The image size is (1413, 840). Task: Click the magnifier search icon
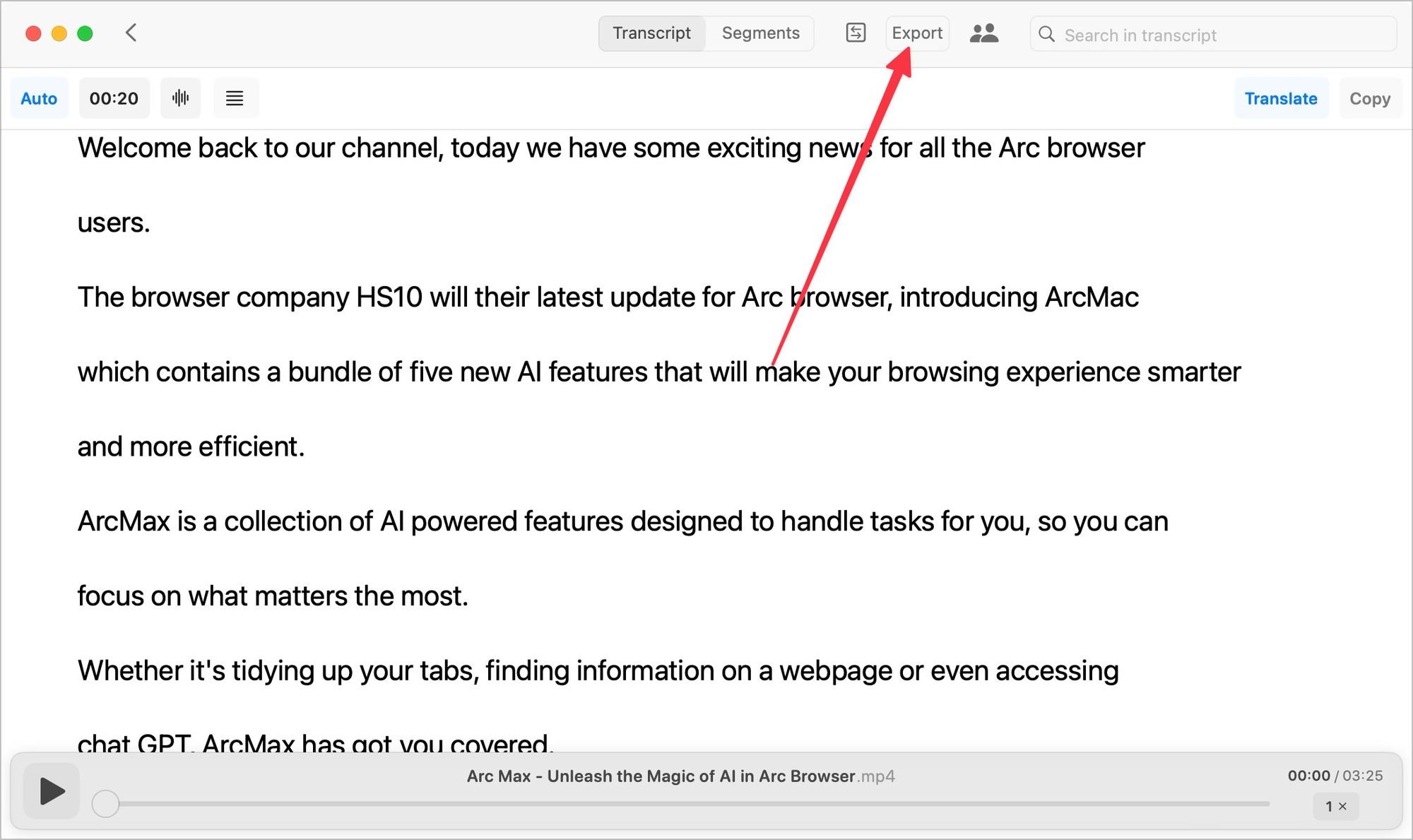coord(1046,35)
